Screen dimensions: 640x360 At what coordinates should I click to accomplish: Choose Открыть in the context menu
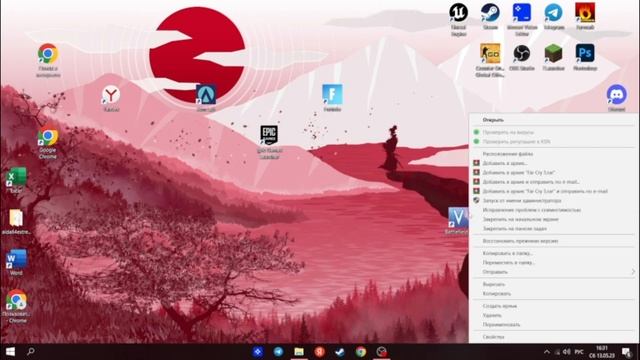click(552, 120)
